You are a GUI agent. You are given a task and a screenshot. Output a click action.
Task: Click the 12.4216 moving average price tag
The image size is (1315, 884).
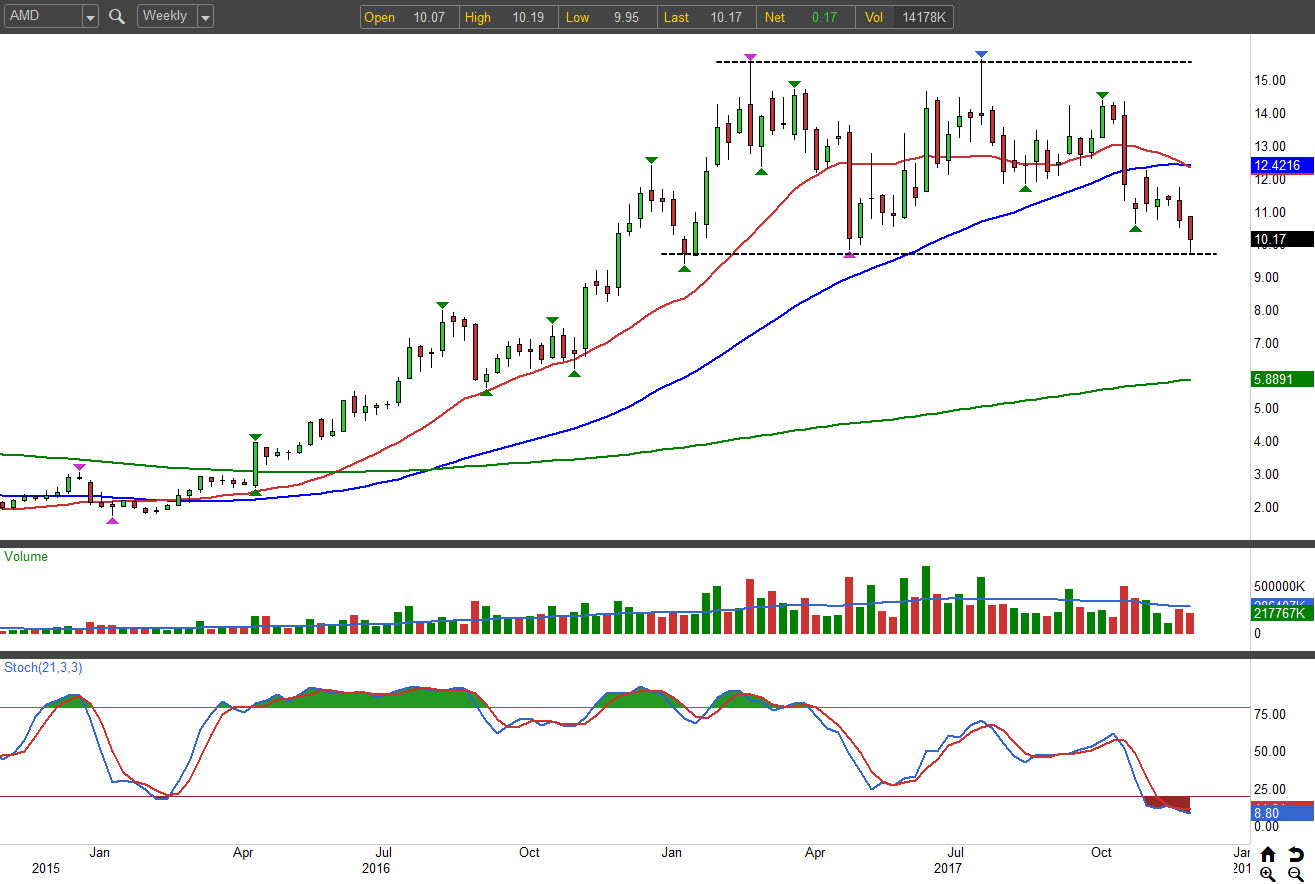[x=1279, y=165]
